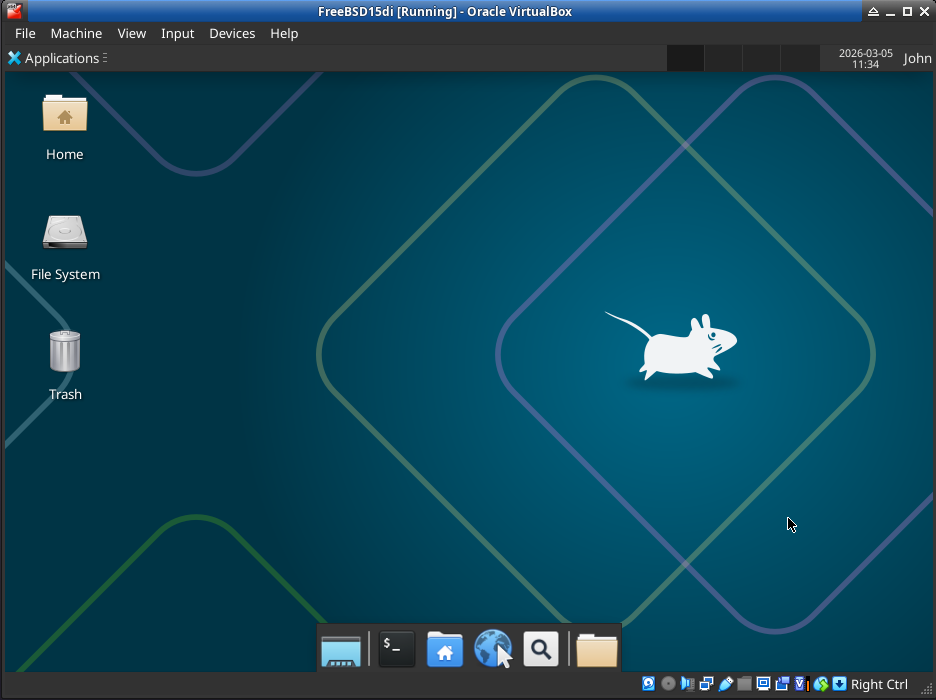Screen dimensions: 936x700
Task: Click the hard disk activity status icon
Action: [x=649, y=684]
